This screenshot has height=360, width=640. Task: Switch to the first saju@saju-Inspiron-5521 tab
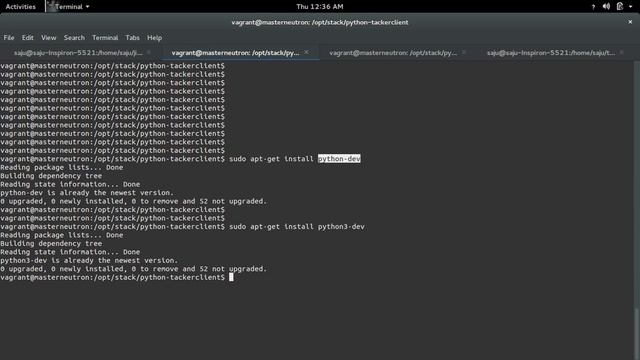point(78,53)
